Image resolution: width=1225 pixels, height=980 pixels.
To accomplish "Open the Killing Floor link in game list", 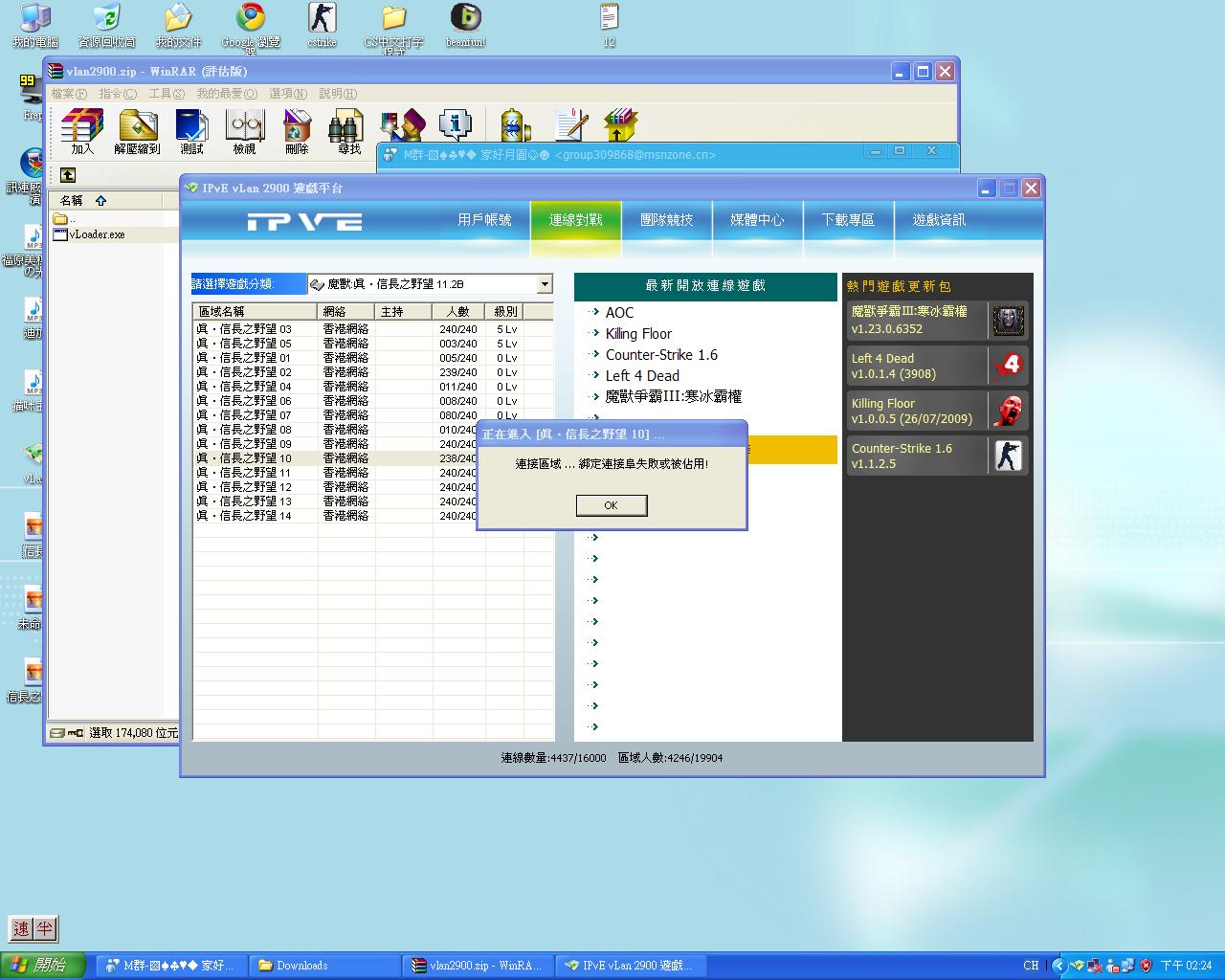I will tap(638, 334).
